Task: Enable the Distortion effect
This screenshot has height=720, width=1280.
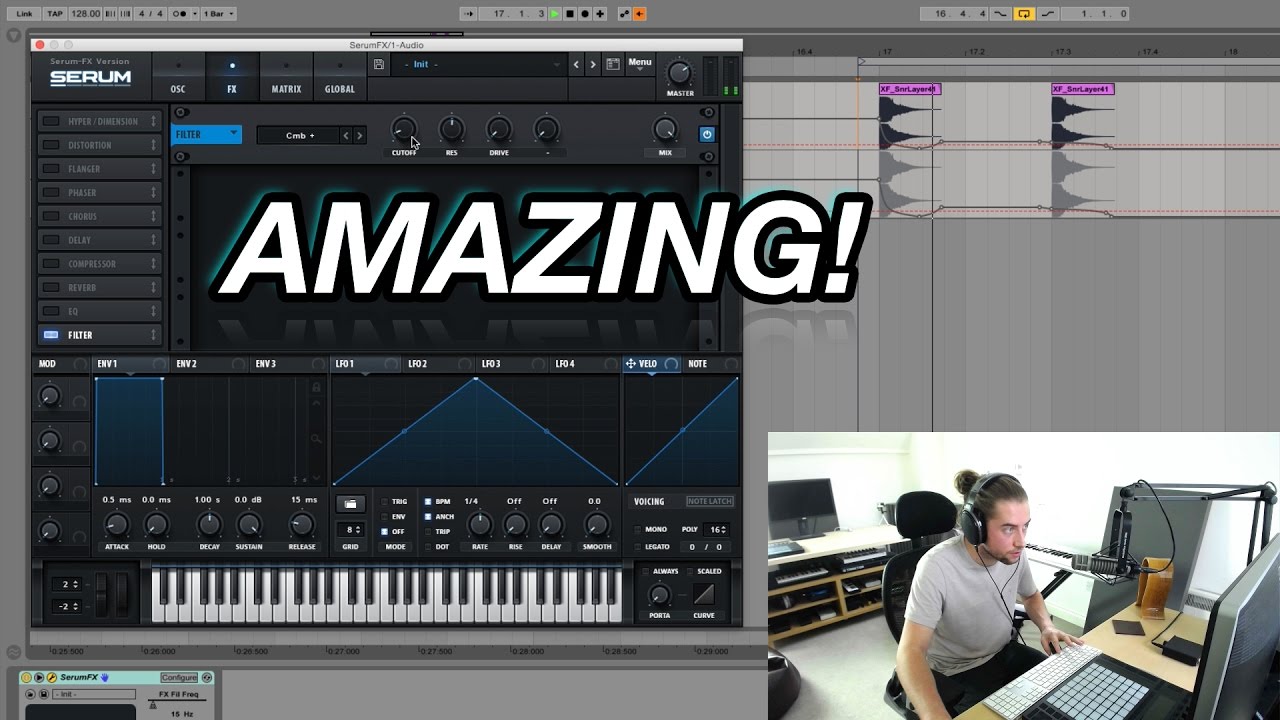Action: tap(51, 145)
